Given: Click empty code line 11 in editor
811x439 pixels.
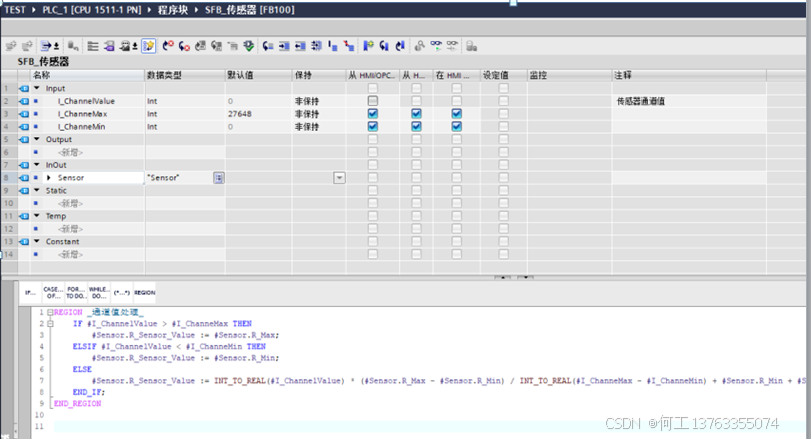Looking at the screenshot, I should point(429,427).
